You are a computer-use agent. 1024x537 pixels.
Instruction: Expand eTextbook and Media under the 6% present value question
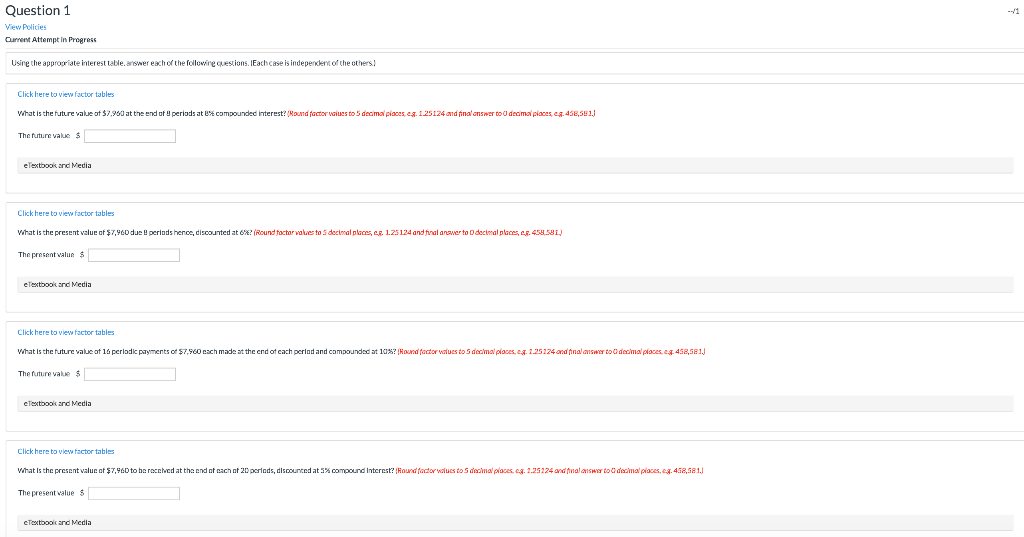point(515,284)
